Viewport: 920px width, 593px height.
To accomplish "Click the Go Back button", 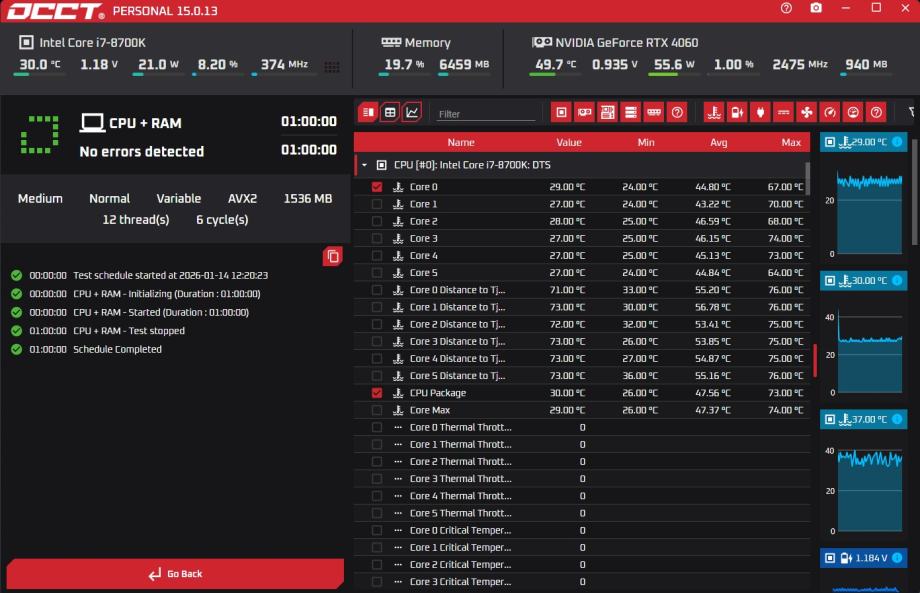I will 175,574.
